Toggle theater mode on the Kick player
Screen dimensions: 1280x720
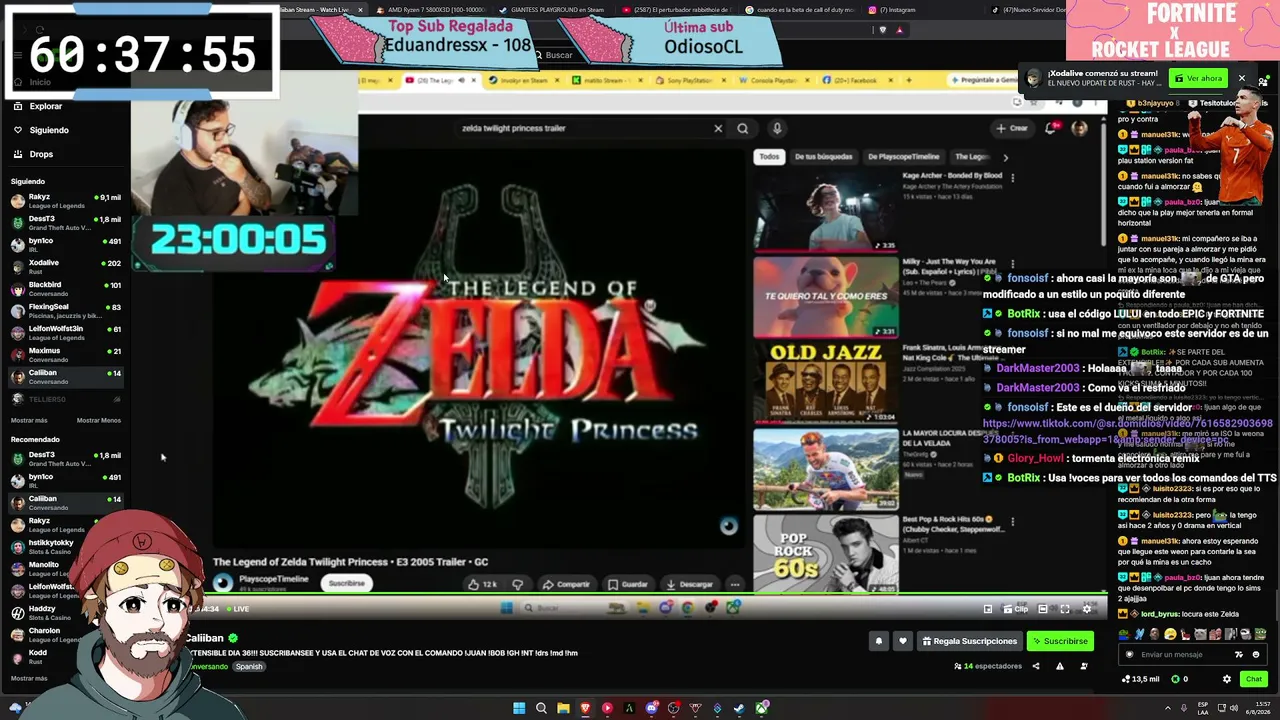1043,609
